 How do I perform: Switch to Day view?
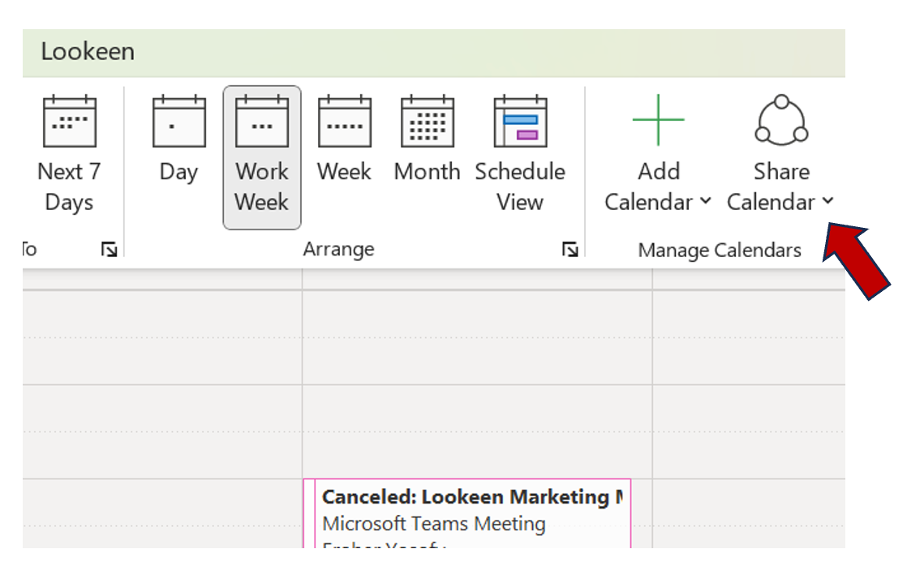[x=178, y=123]
